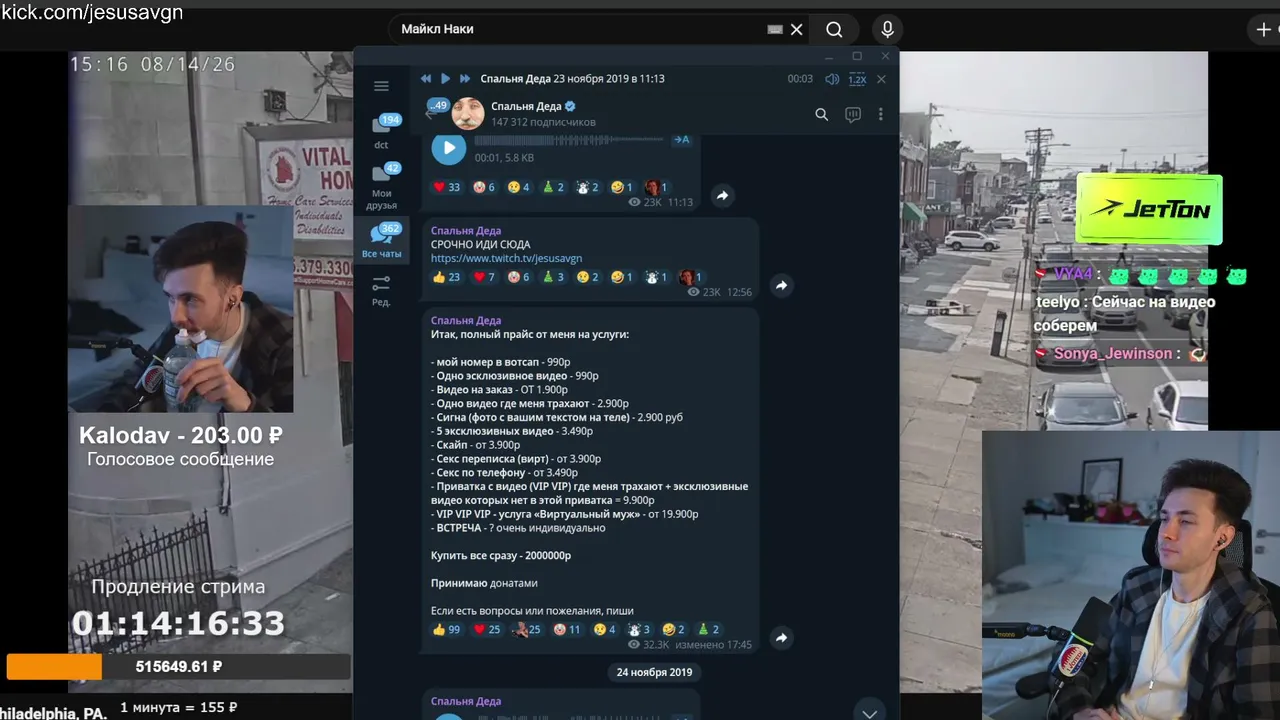Skip to next voice message in player
The image size is (1280, 720).
pyautogui.click(x=464, y=79)
